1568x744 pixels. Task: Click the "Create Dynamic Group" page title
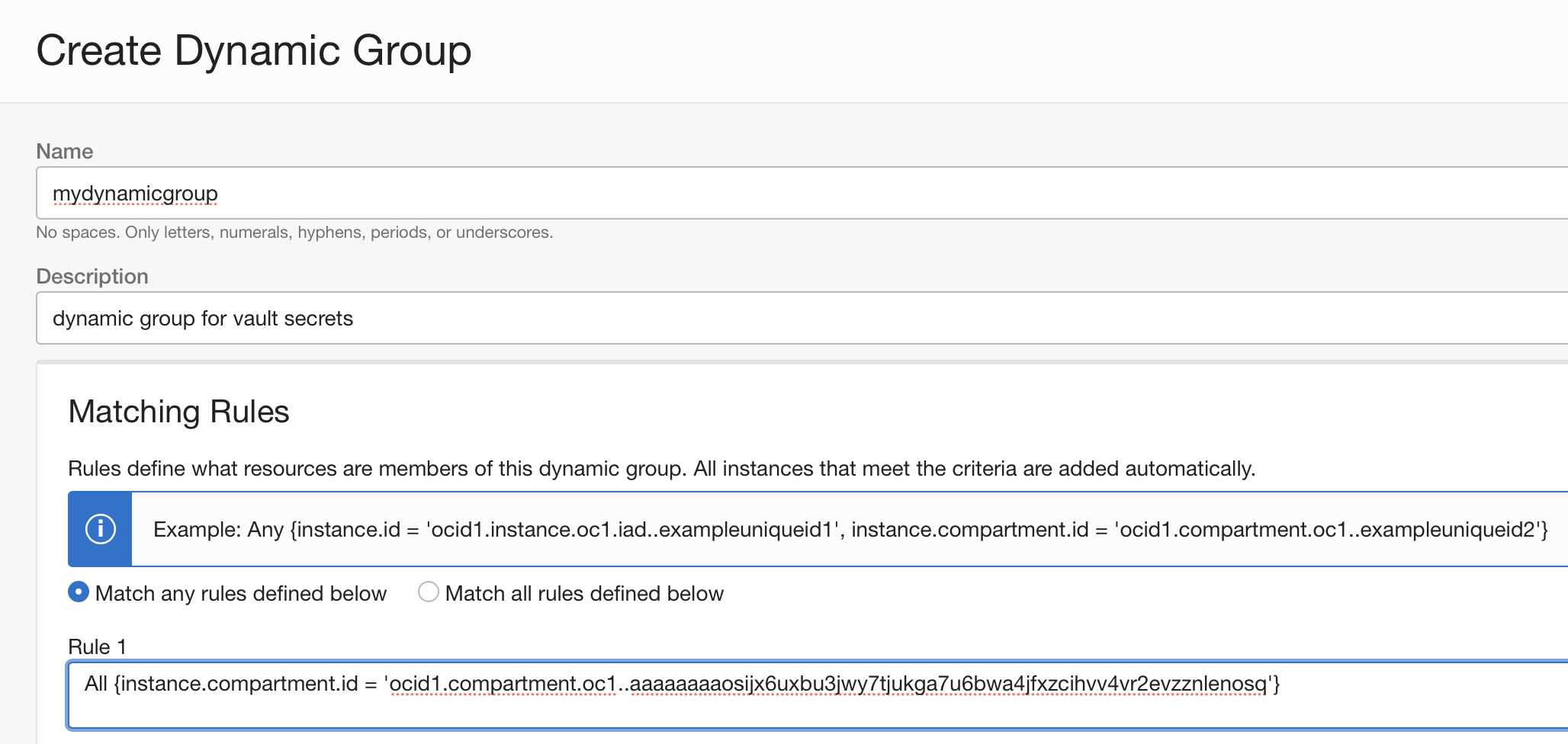tap(254, 51)
